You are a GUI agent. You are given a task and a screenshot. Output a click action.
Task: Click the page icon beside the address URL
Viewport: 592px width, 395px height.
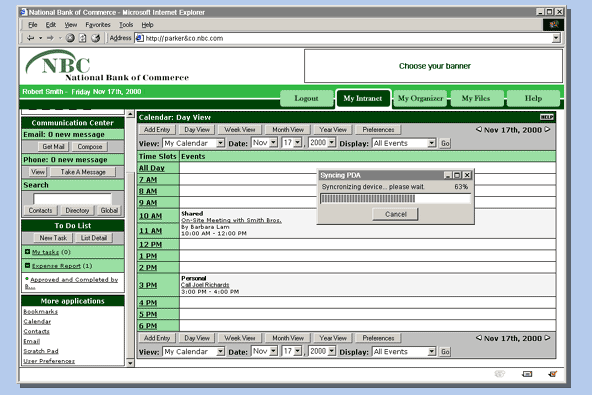[139, 38]
